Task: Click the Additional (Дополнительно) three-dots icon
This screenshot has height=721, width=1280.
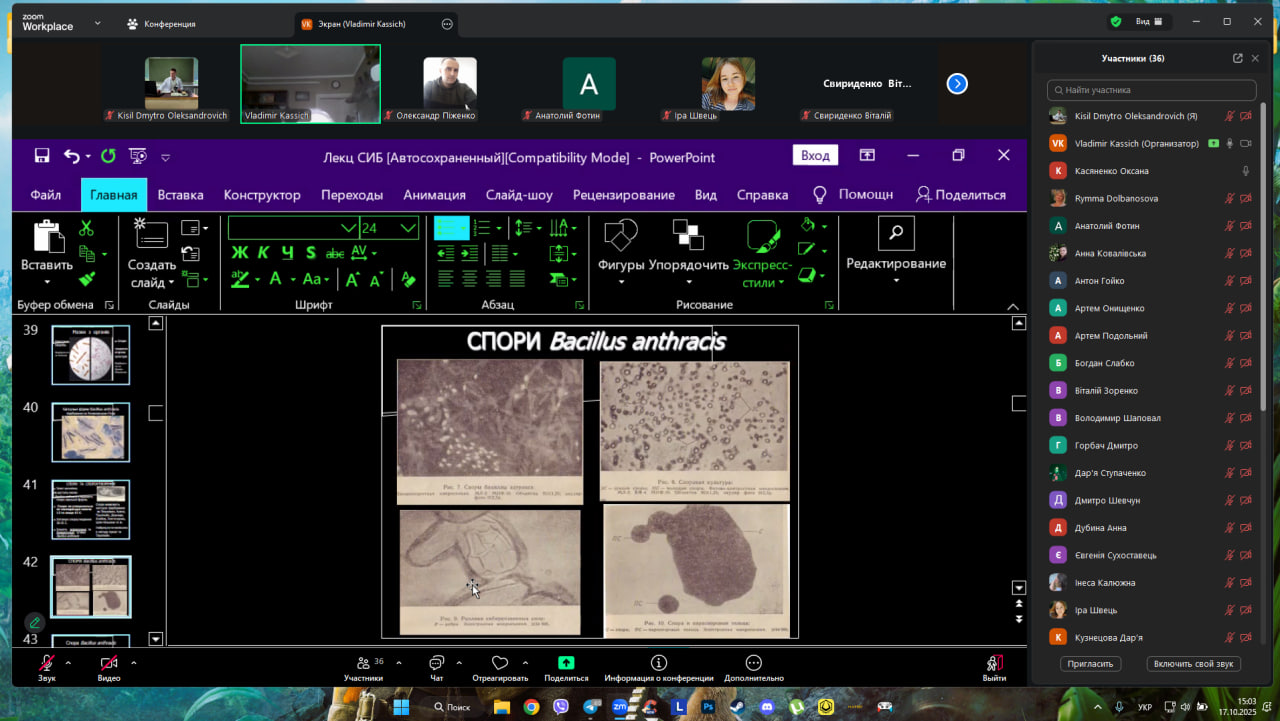Action: tap(754, 663)
